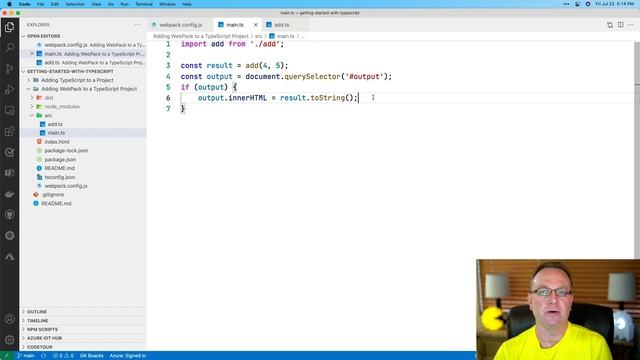Open webpack.config.js in the file tree
Image resolution: width=640 pixels, height=360 pixels.
coord(66,186)
